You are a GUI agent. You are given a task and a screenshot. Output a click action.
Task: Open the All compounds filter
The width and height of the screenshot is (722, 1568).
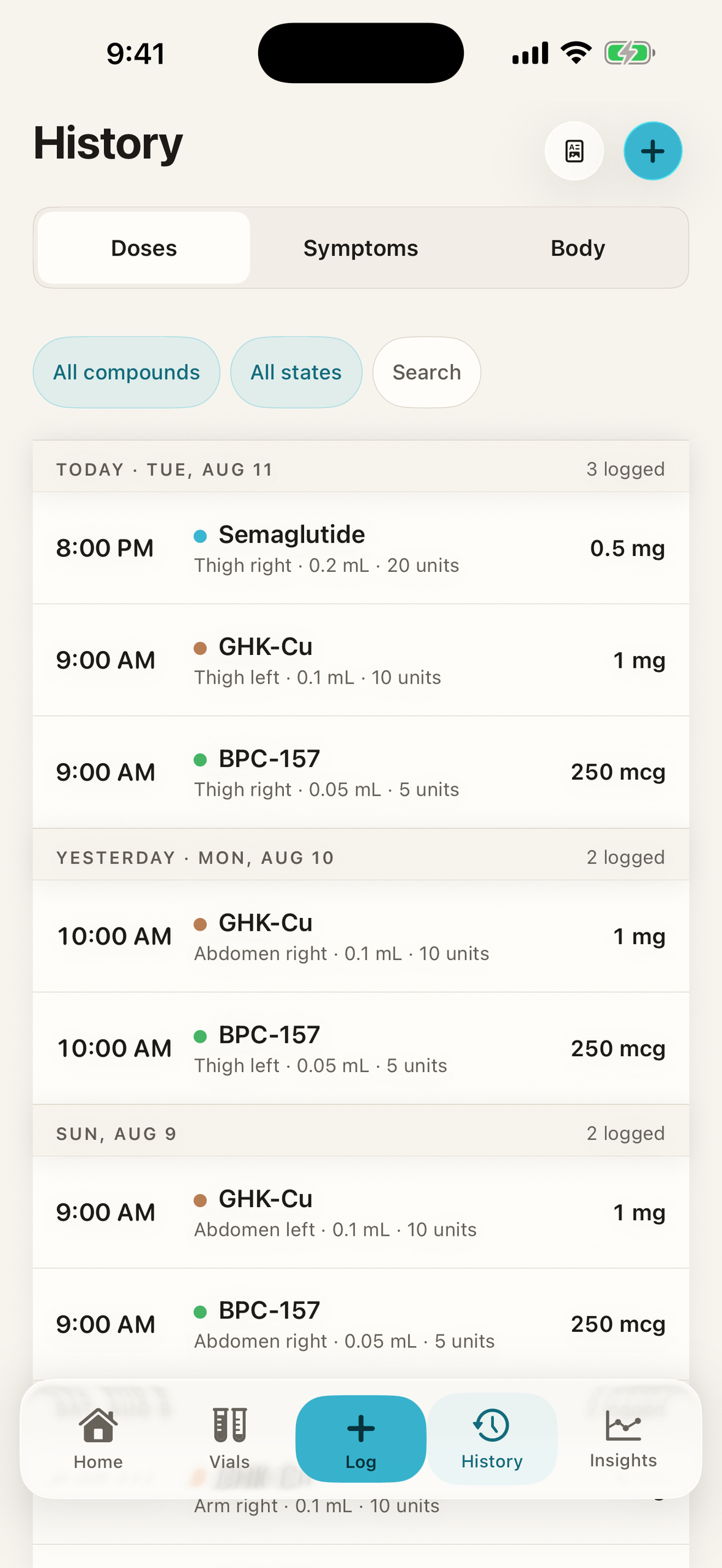[x=127, y=372]
